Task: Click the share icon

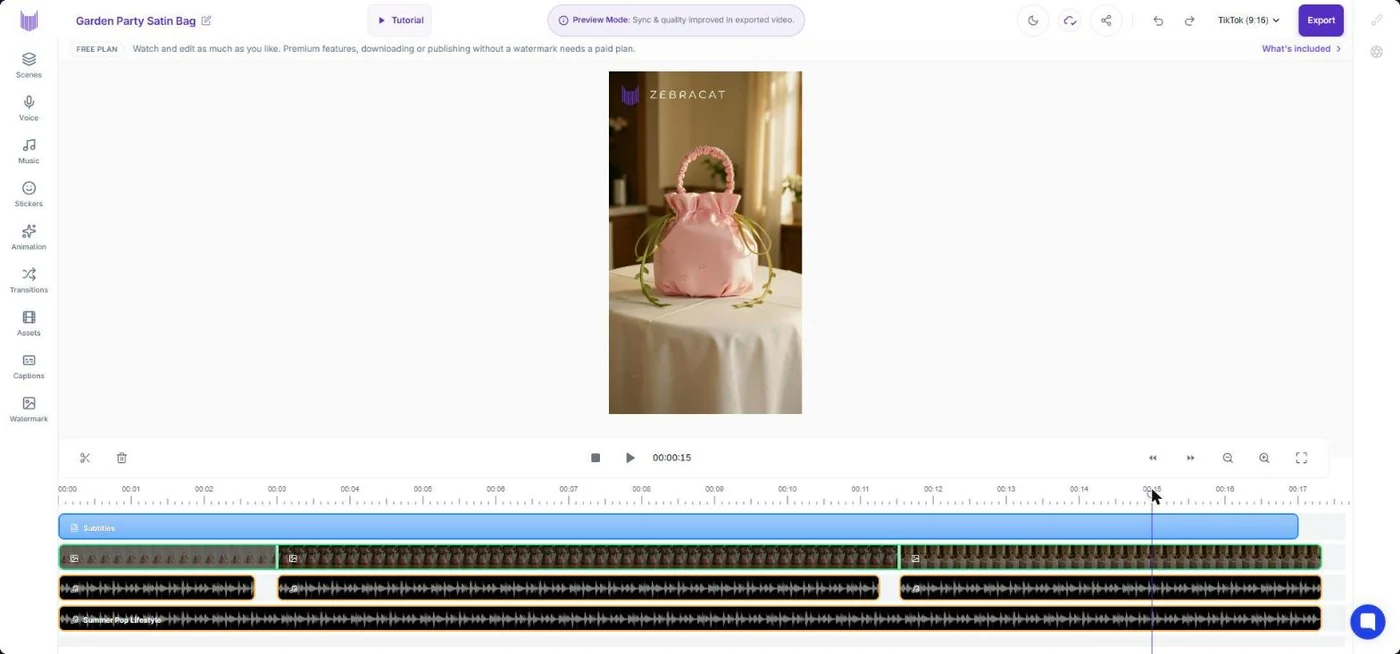Action: (1106, 20)
